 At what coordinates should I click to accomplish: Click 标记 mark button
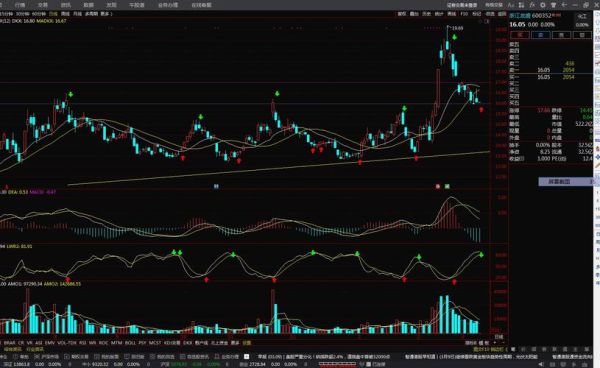point(476,14)
